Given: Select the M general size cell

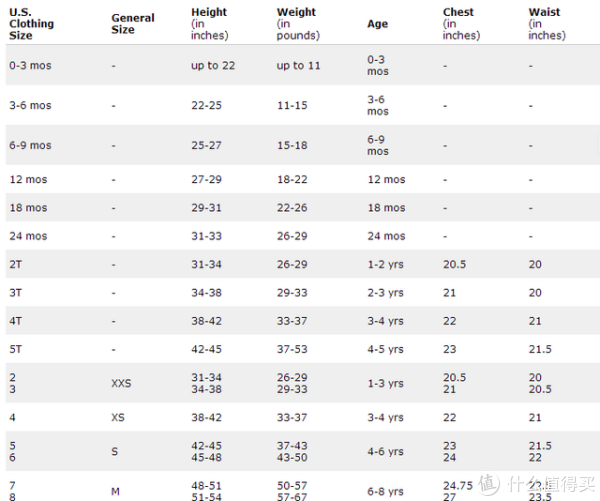Looking at the screenshot, I should (115, 491).
